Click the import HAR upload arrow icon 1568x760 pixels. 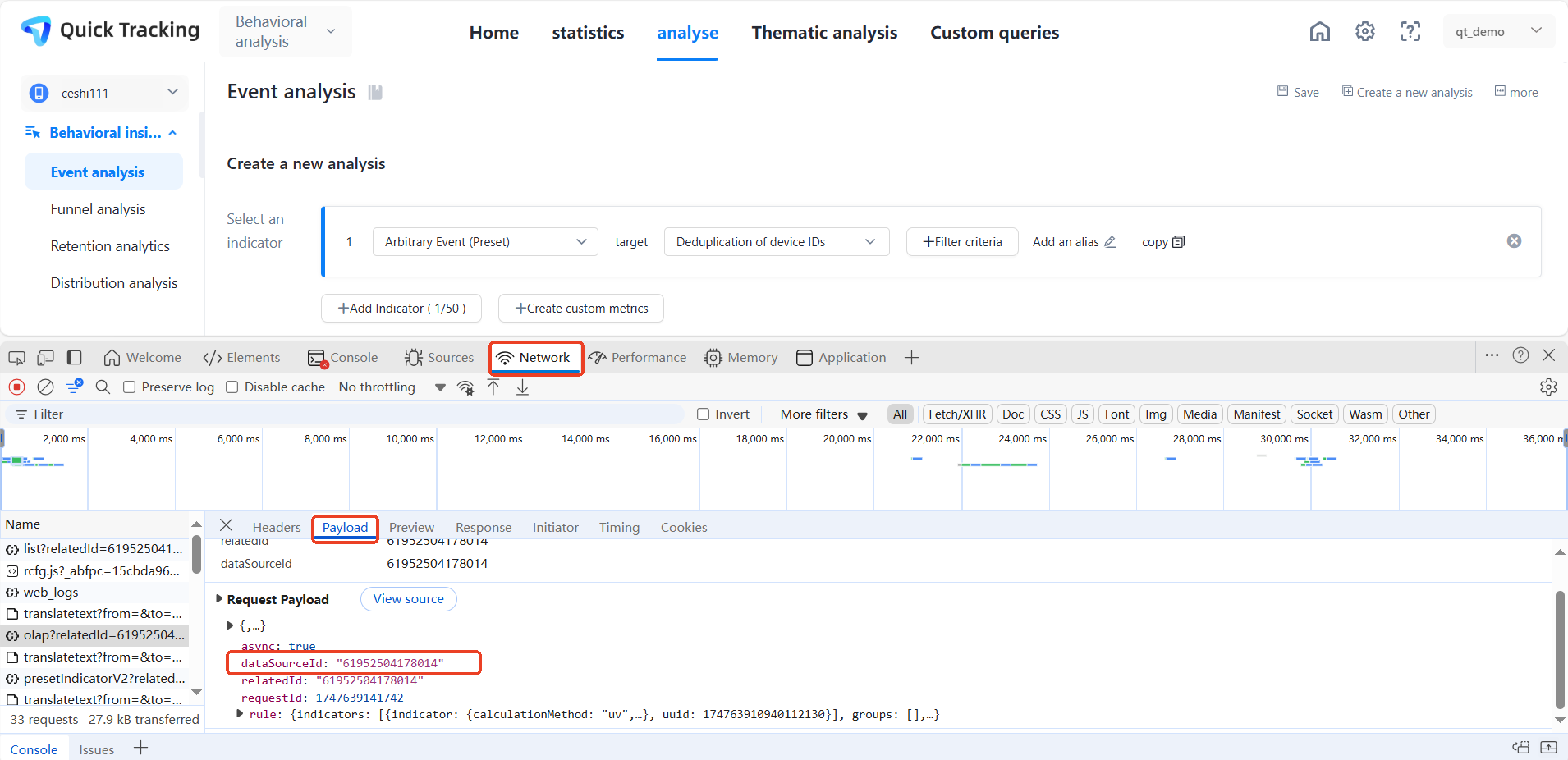493,387
